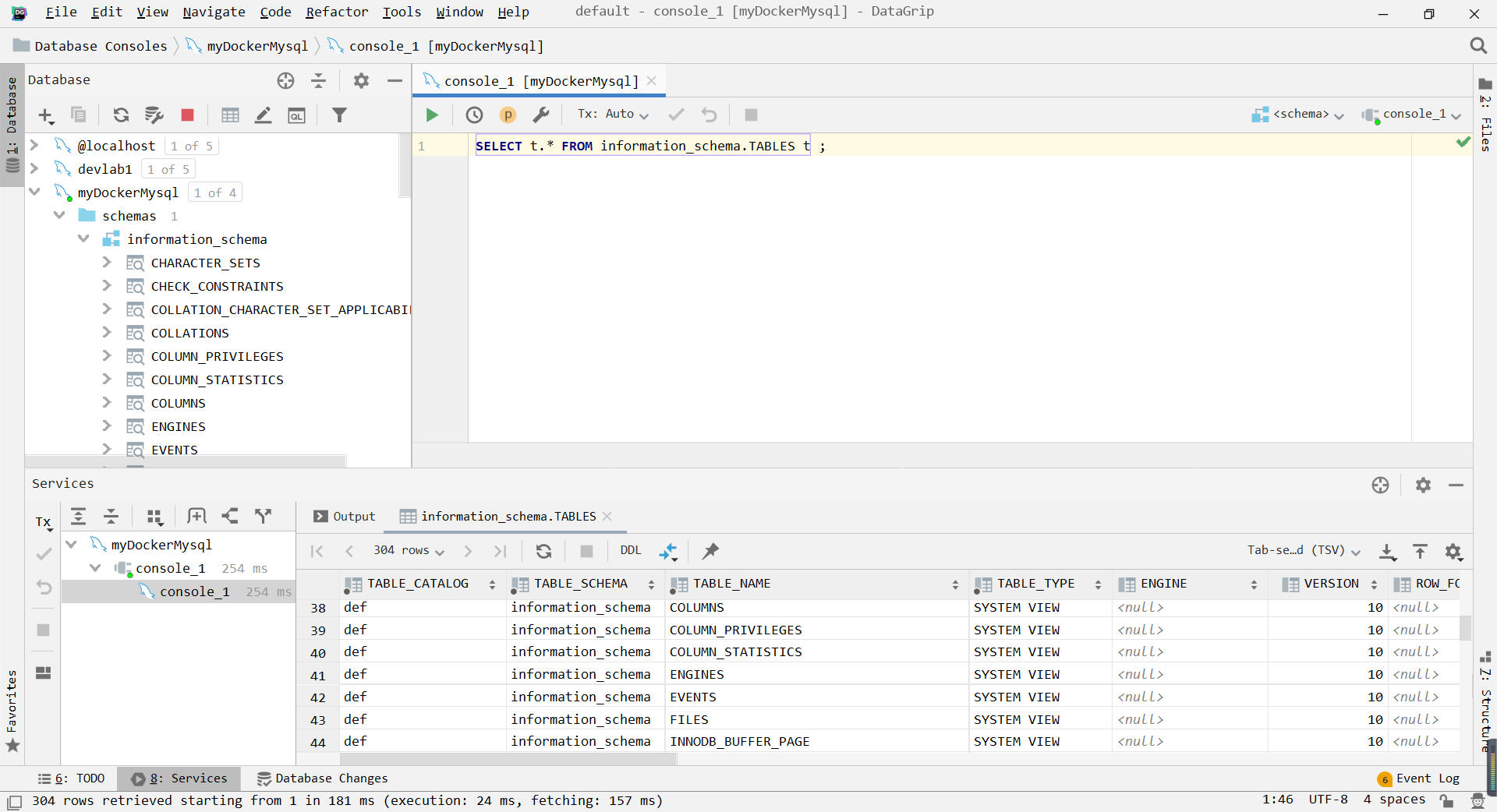Click the new data source plus icon
This screenshot has height=812, width=1497.
pyautogui.click(x=46, y=116)
